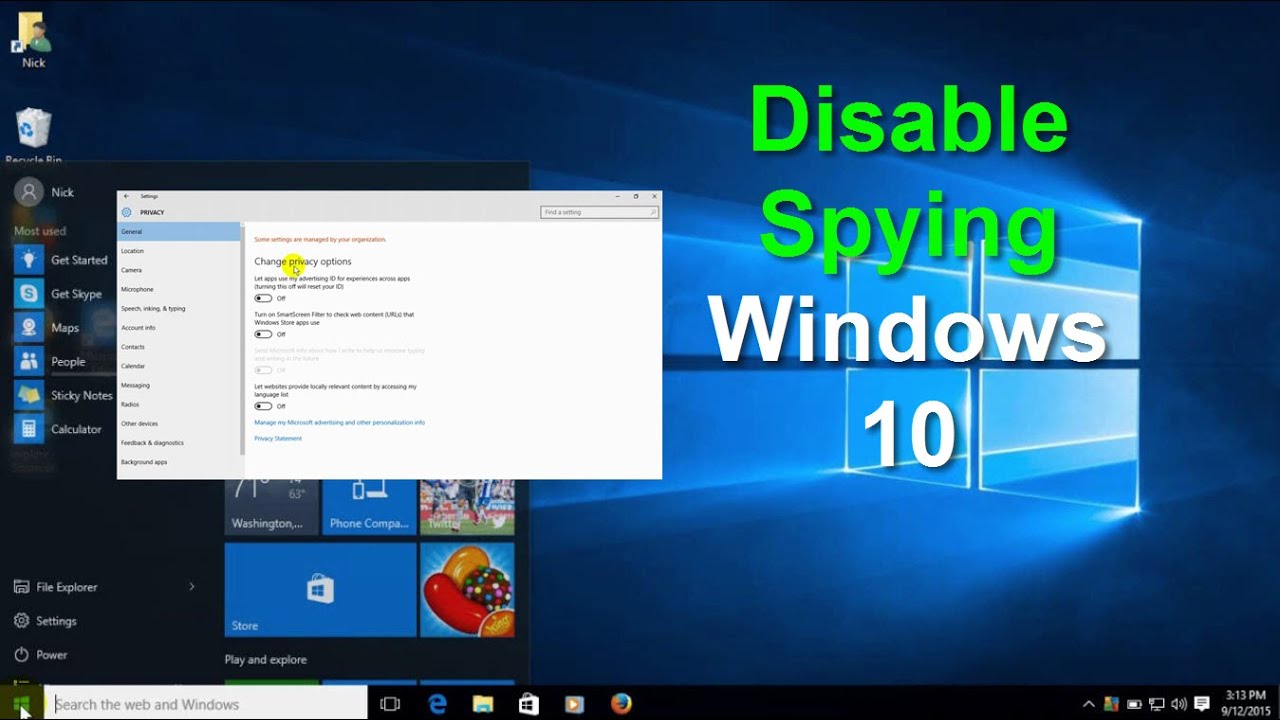The width and height of the screenshot is (1280, 720).
Task: Open Feedback & diagnostics category
Action: [178, 442]
